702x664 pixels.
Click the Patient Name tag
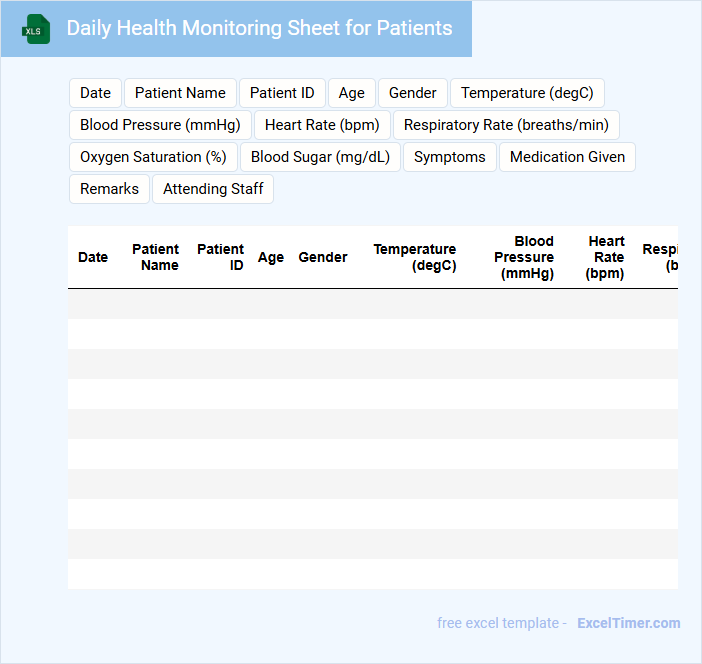coord(180,93)
